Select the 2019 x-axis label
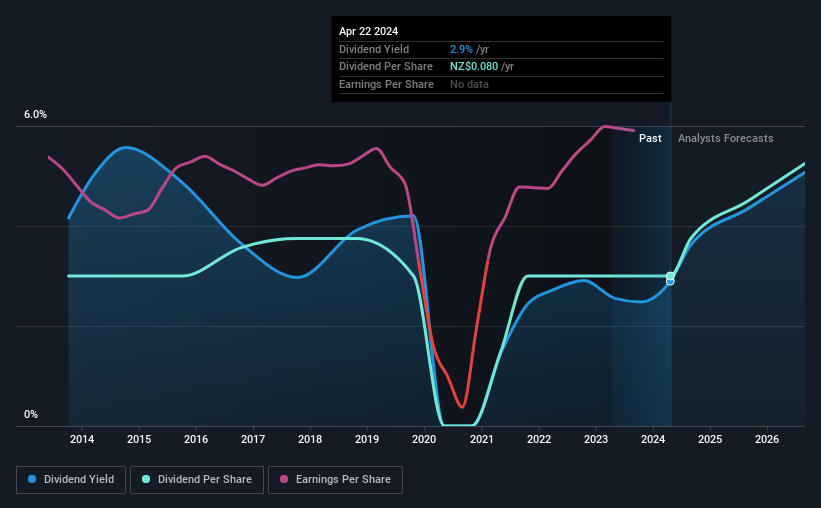821x508 pixels. [x=367, y=439]
